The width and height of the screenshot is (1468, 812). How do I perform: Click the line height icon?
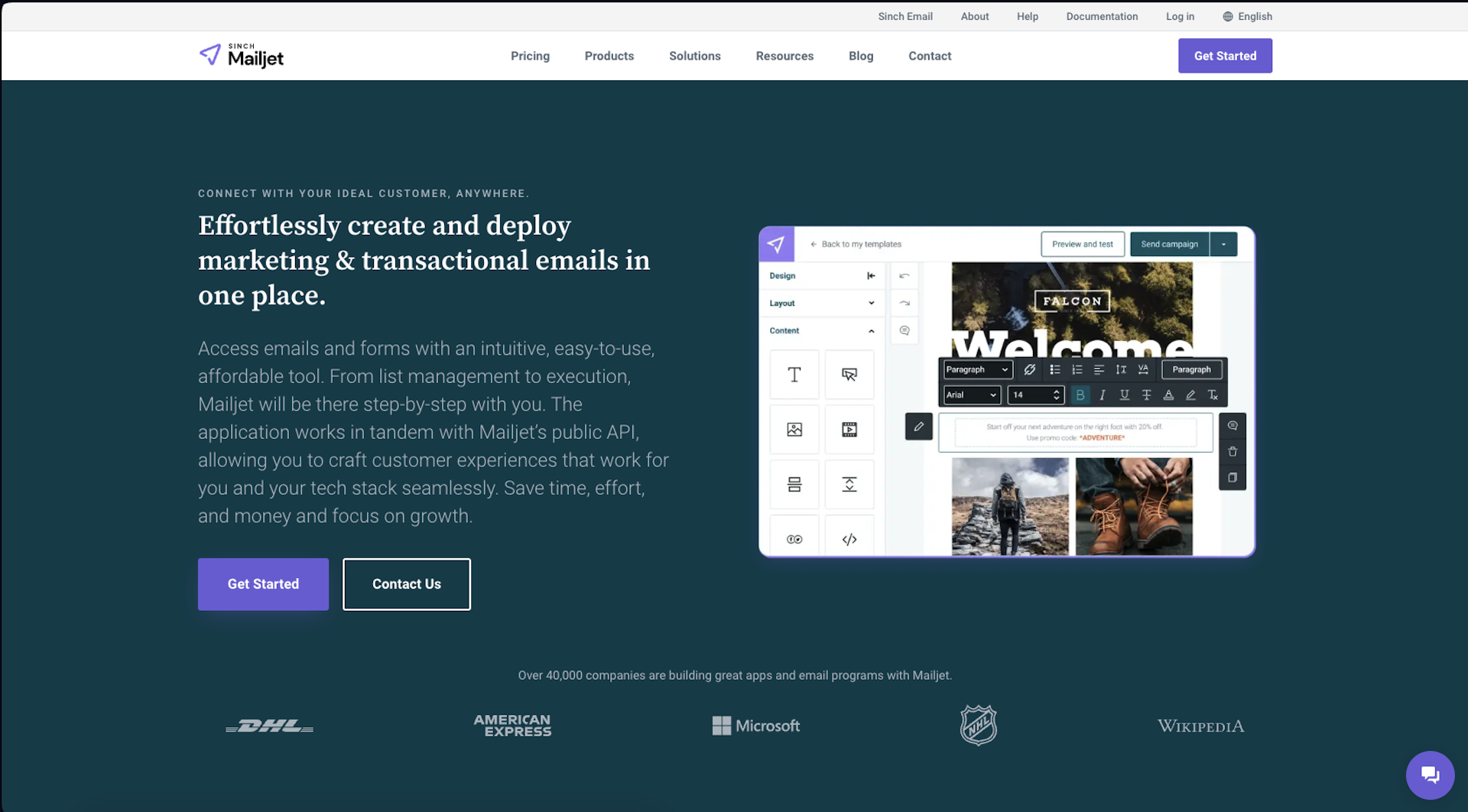pyautogui.click(x=1121, y=370)
